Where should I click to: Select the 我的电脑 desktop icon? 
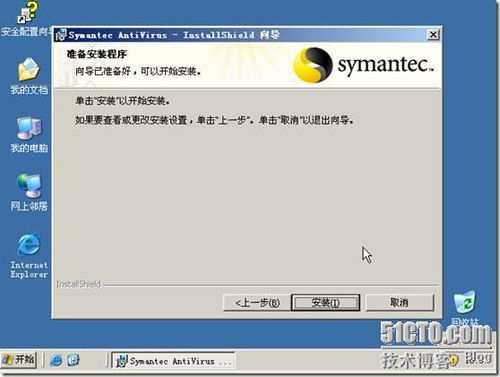pos(29,134)
